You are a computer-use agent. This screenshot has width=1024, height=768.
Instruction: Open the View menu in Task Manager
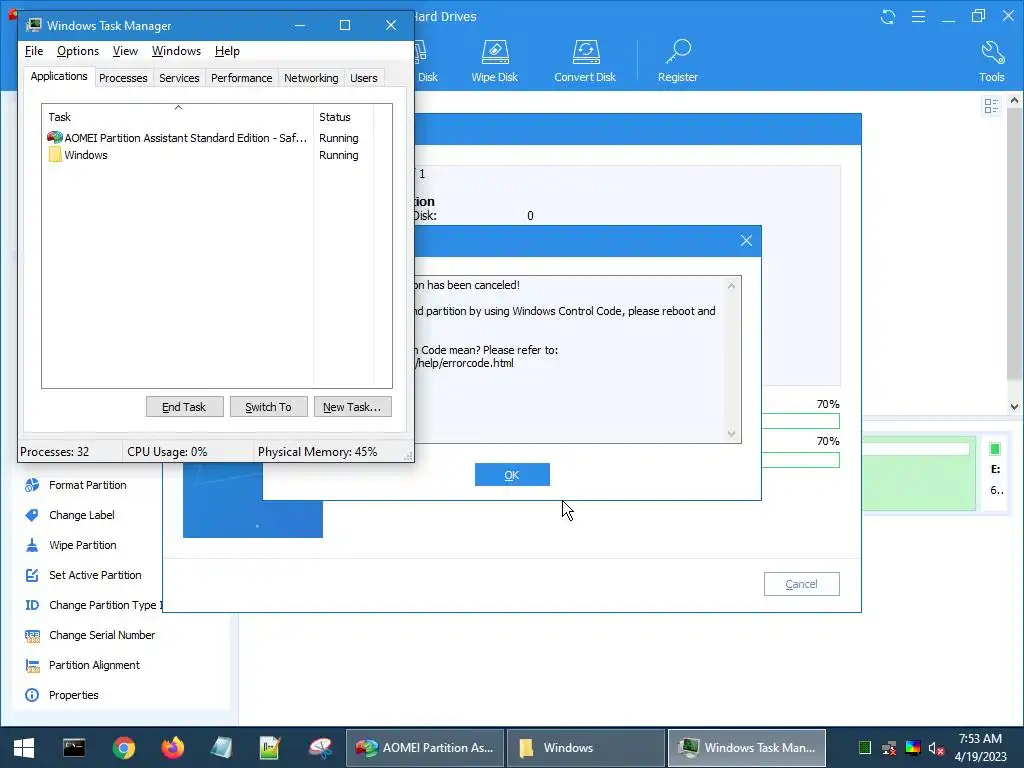(125, 51)
